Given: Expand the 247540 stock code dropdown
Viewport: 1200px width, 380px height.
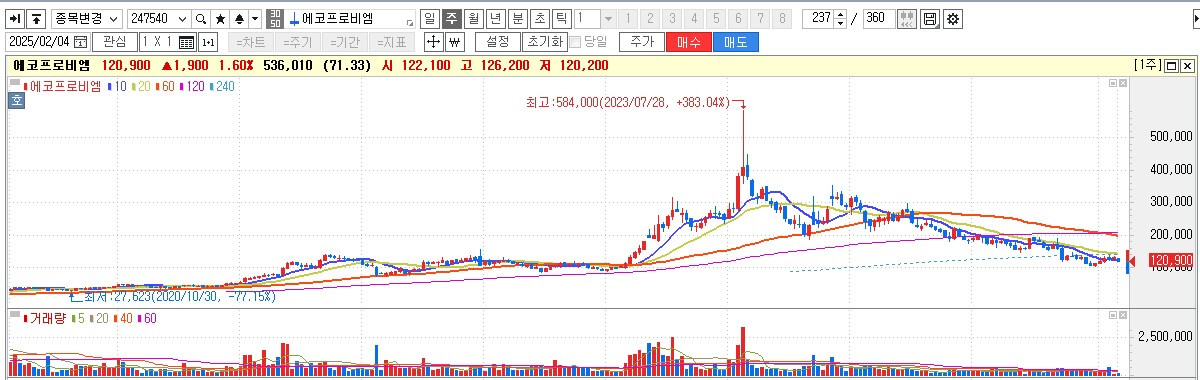Looking at the screenshot, I should click(181, 19).
